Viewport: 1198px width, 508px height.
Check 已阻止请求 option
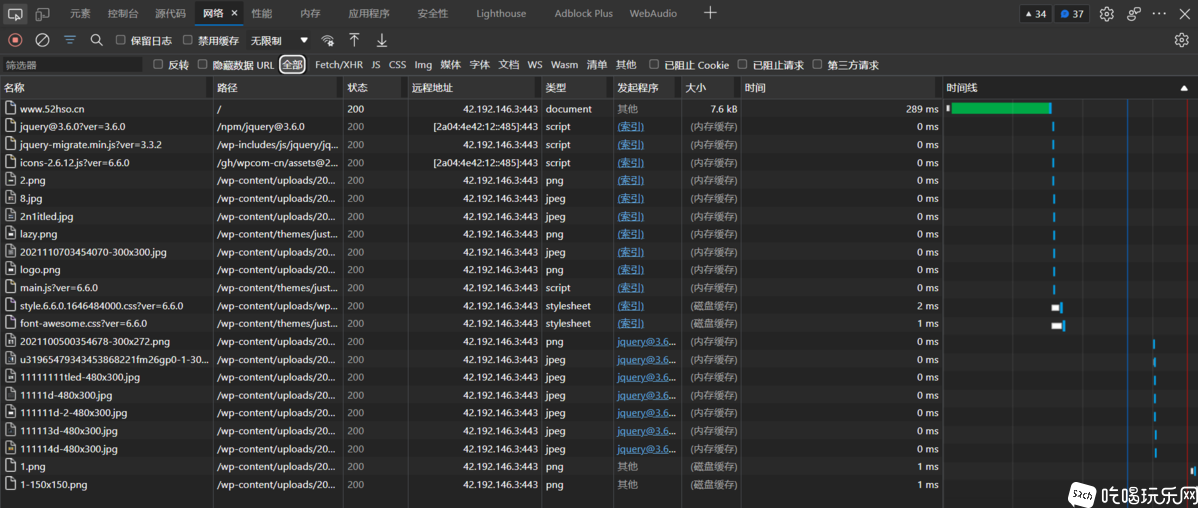tap(742, 64)
